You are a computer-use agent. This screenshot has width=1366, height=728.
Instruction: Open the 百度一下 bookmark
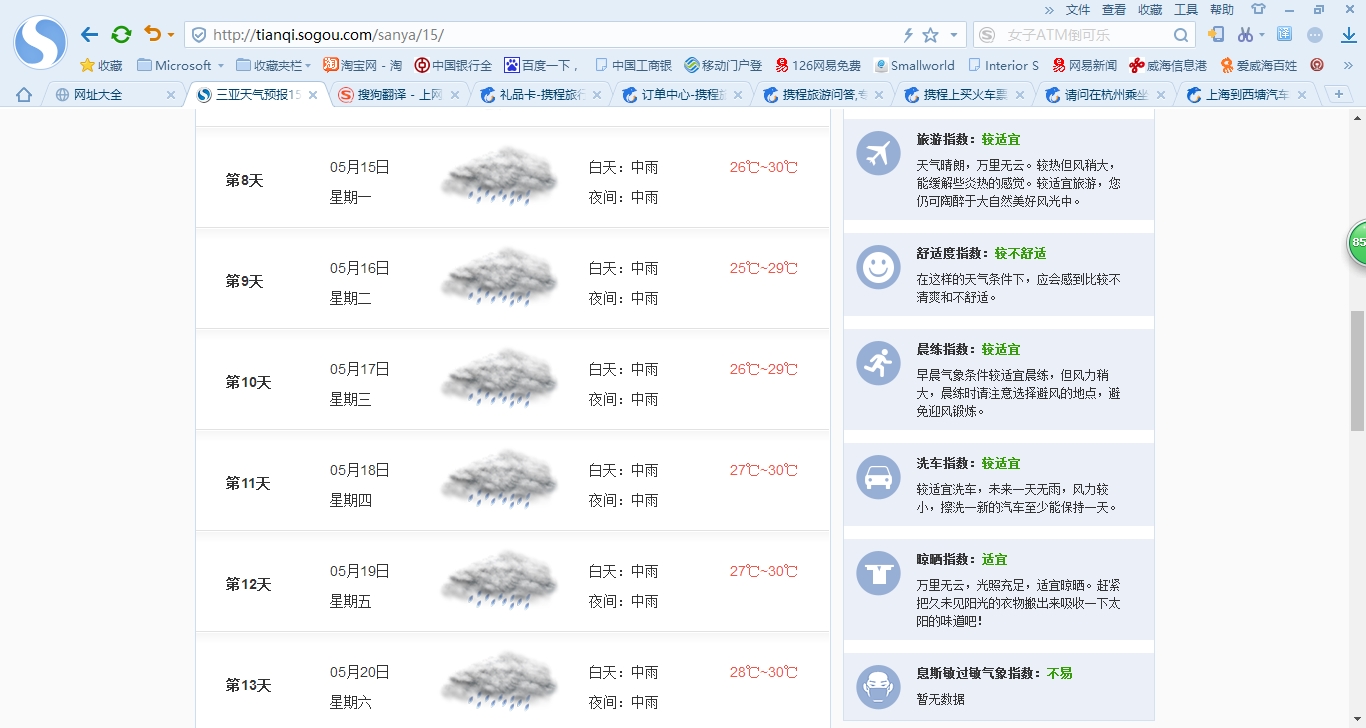tap(541, 65)
